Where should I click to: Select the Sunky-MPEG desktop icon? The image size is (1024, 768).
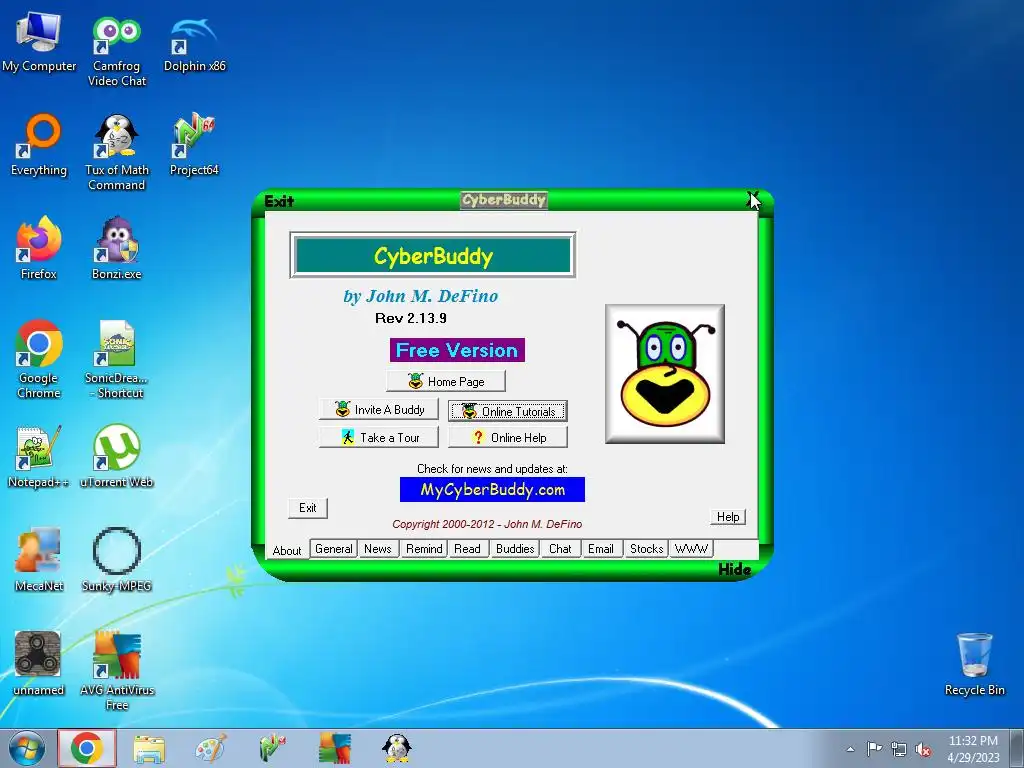(x=116, y=560)
